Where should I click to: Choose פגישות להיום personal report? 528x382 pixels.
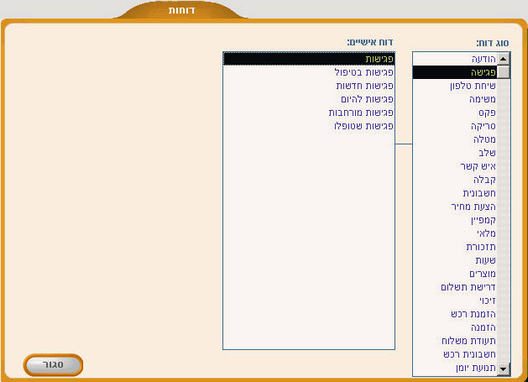tap(309, 99)
